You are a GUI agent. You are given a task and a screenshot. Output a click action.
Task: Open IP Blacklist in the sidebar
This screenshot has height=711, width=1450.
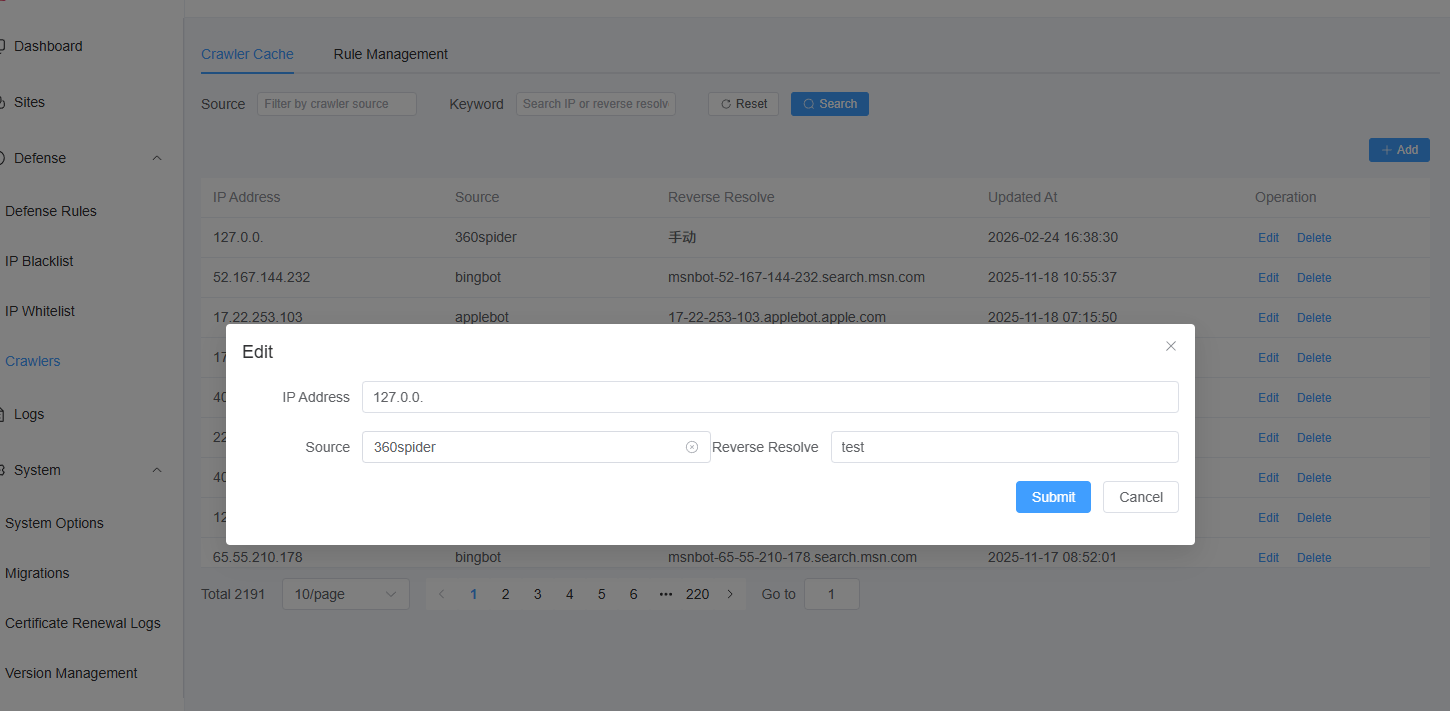click(40, 261)
